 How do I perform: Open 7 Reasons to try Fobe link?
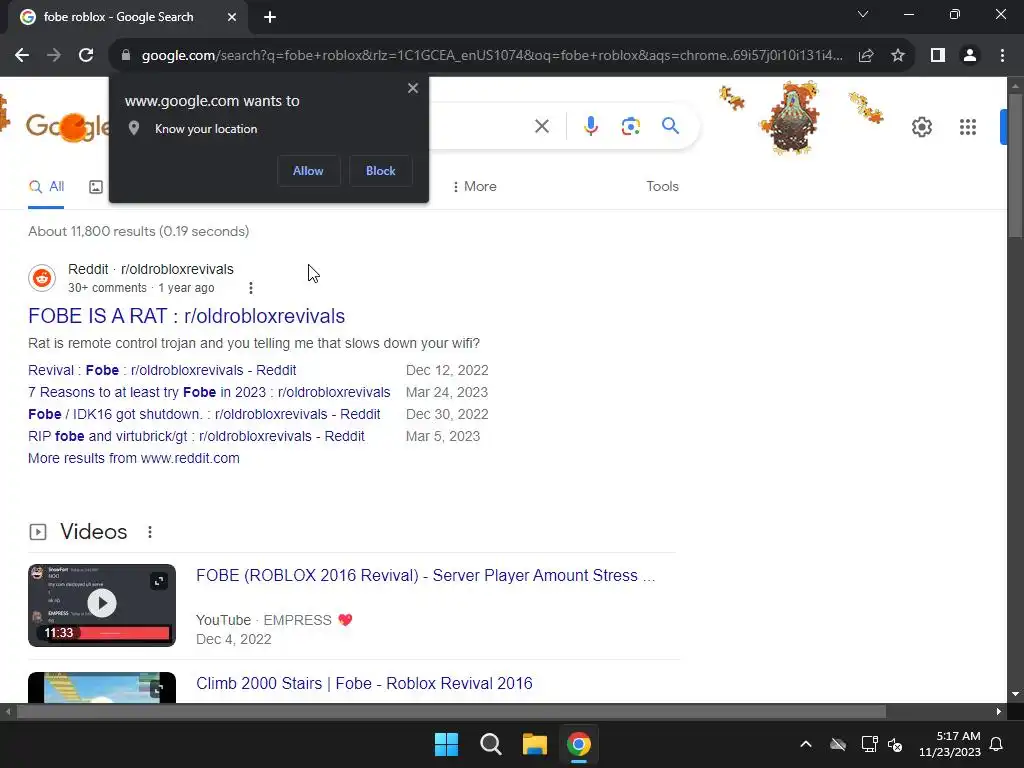(209, 392)
